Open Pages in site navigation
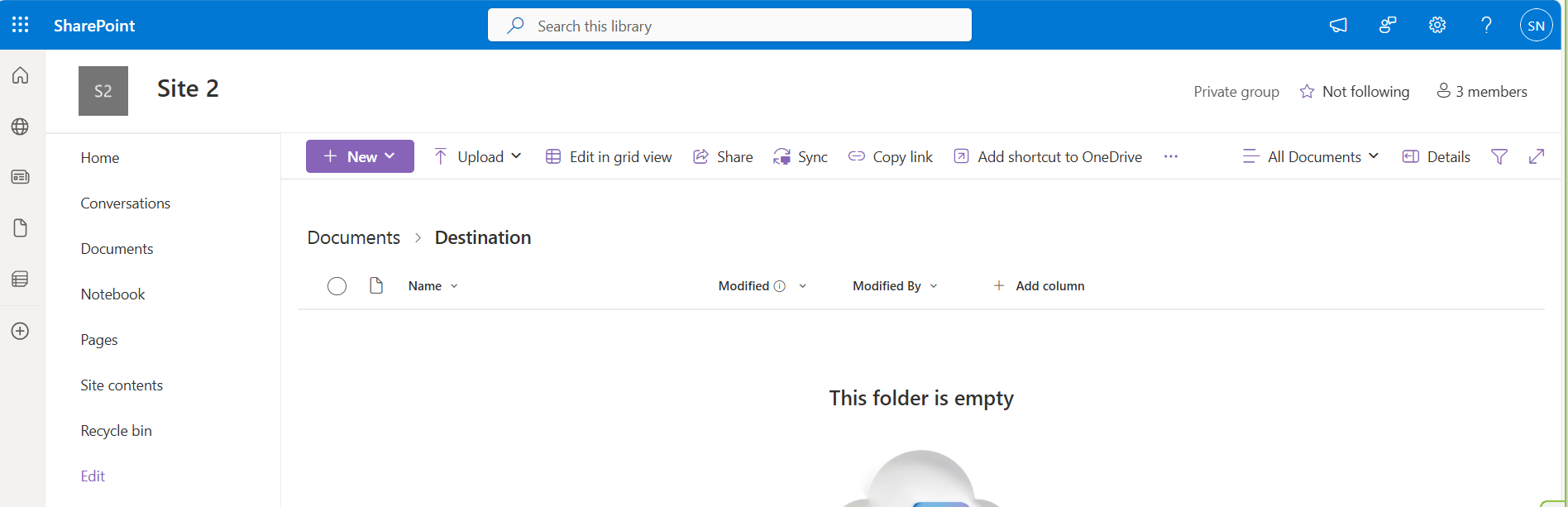Viewport: 1568px width, 507px height. point(99,340)
